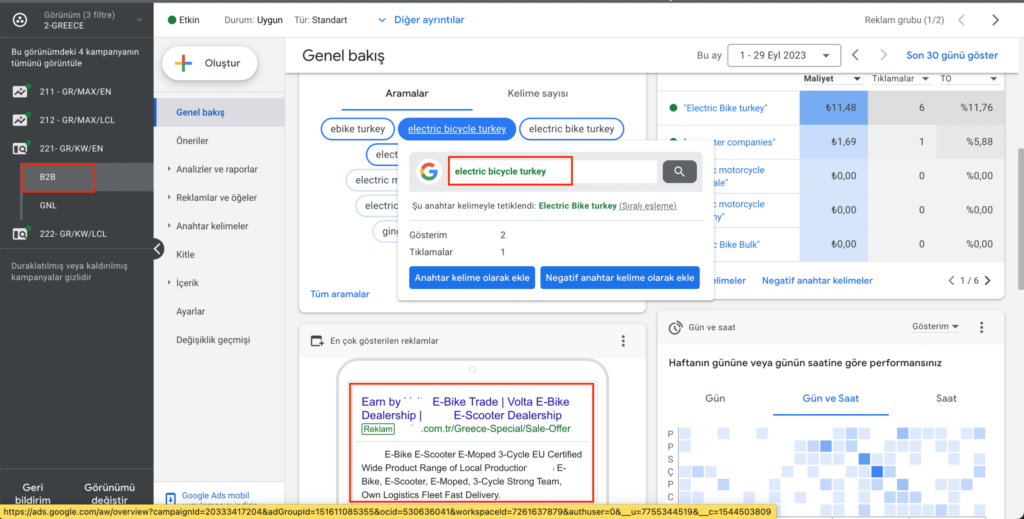Expand Analizler ve raporlar section
The height and width of the screenshot is (519, 1024).
pos(217,169)
